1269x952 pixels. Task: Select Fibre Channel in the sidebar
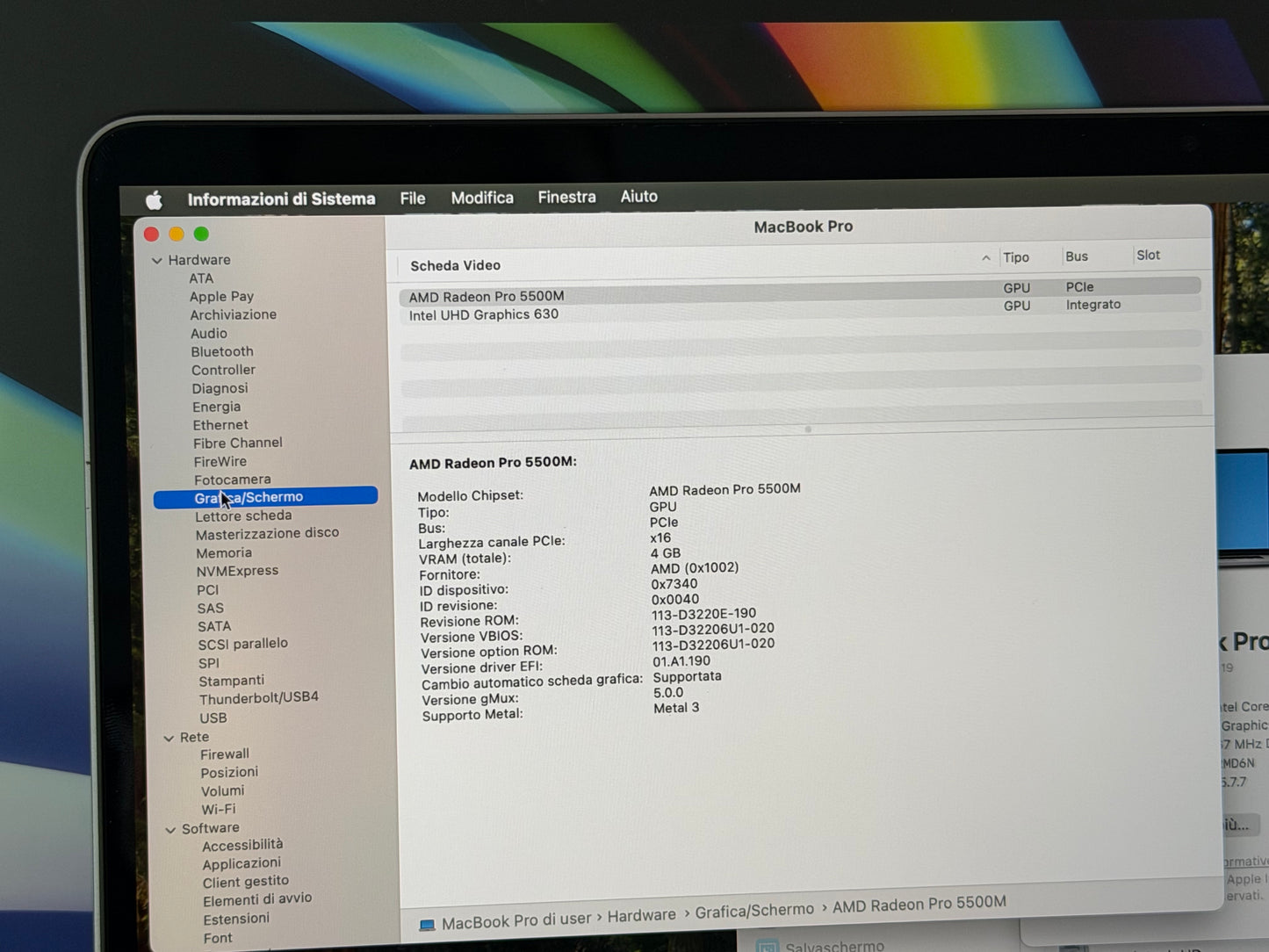(238, 443)
